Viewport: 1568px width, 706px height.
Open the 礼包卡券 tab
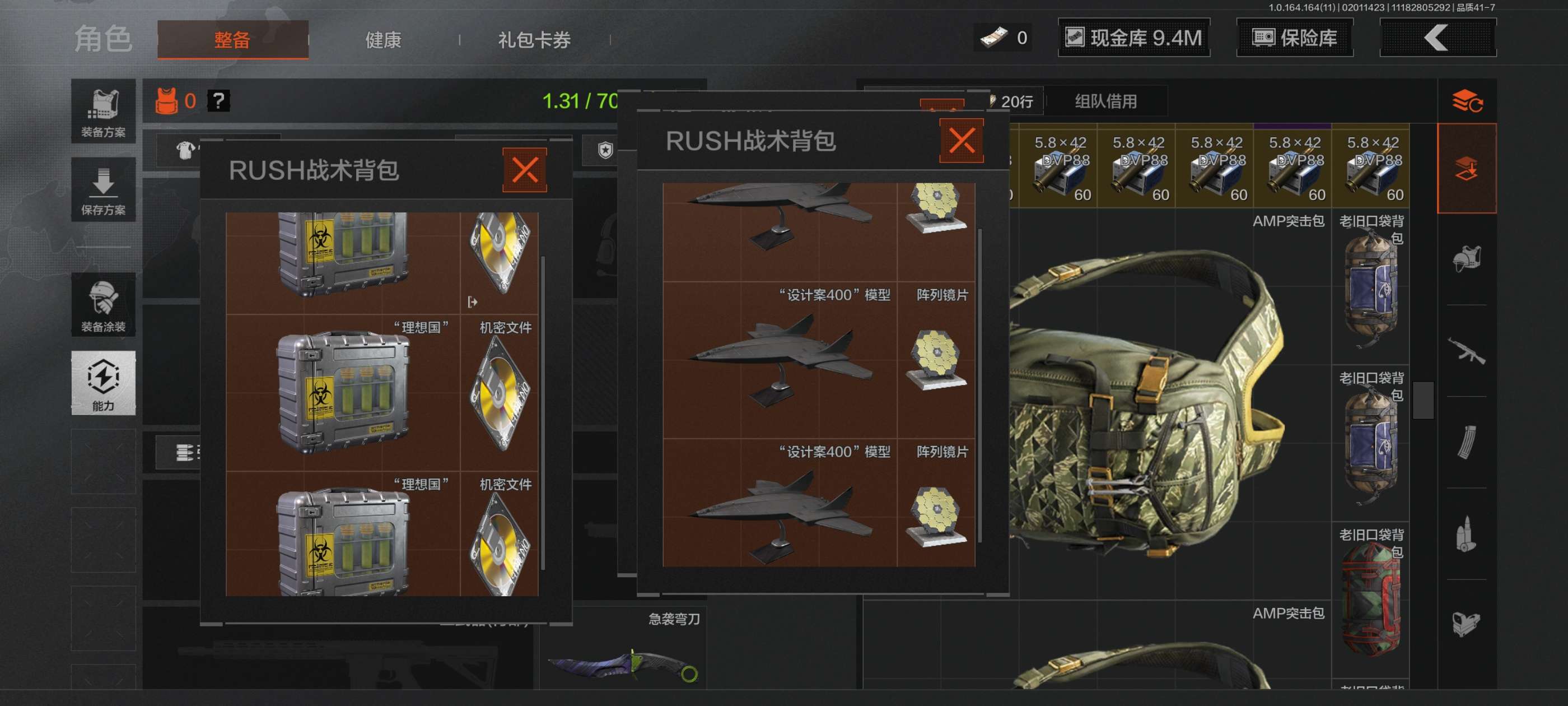534,40
